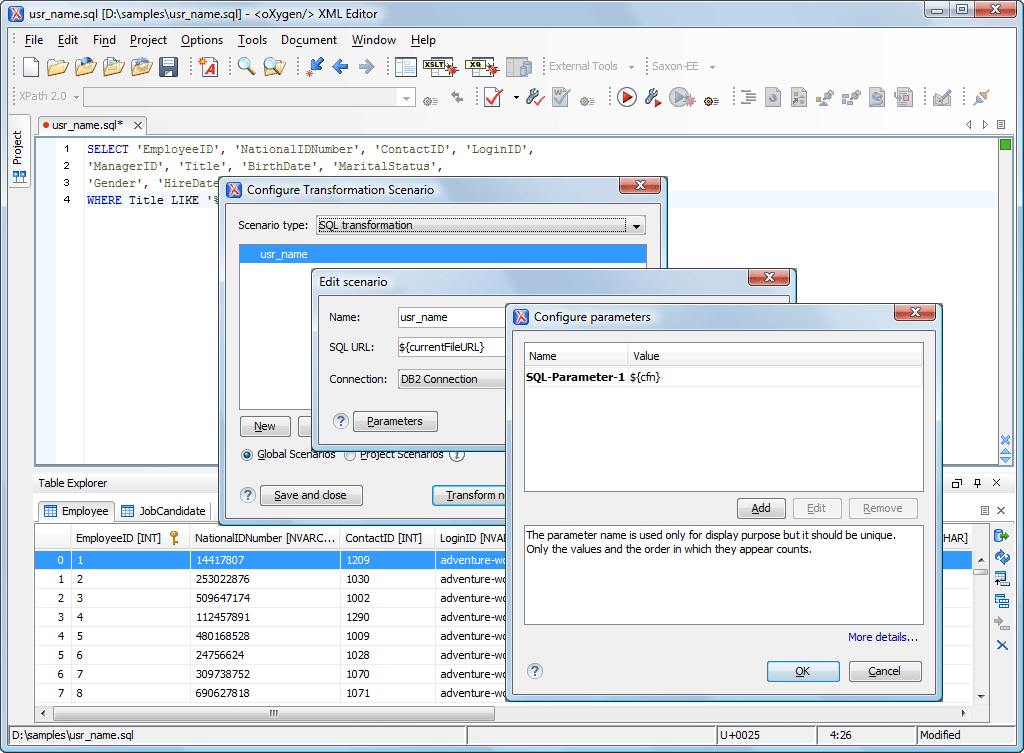Open Find/Replace with the magnifier icon
Viewport: 1024px width, 753px height.
(246, 66)
